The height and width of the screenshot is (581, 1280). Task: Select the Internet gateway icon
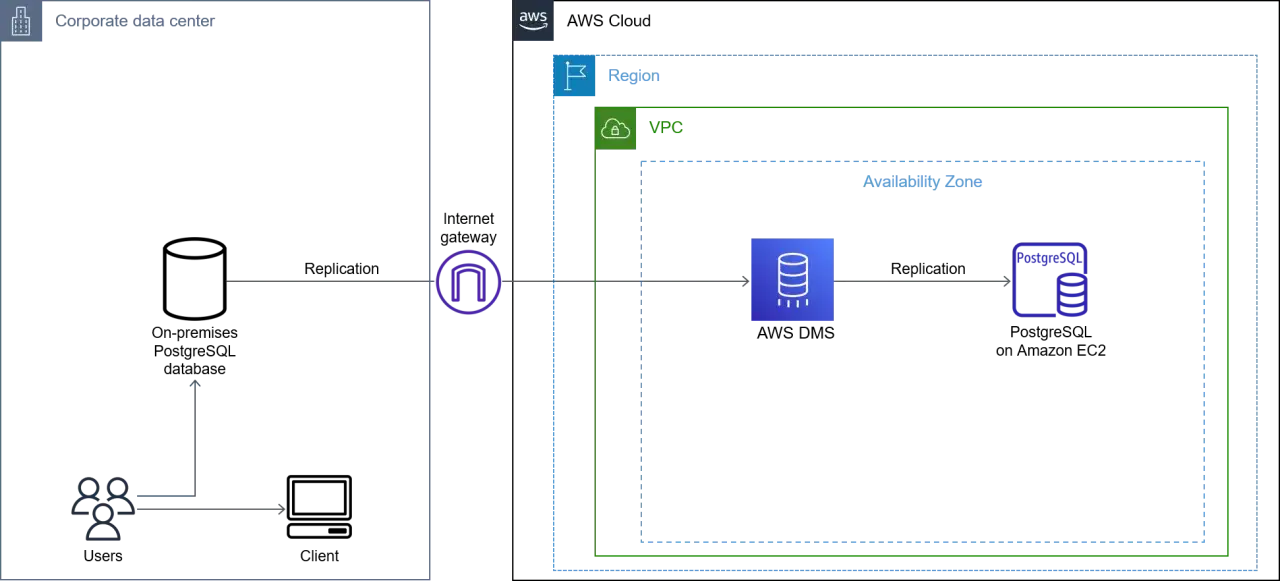tap(469, 281)
